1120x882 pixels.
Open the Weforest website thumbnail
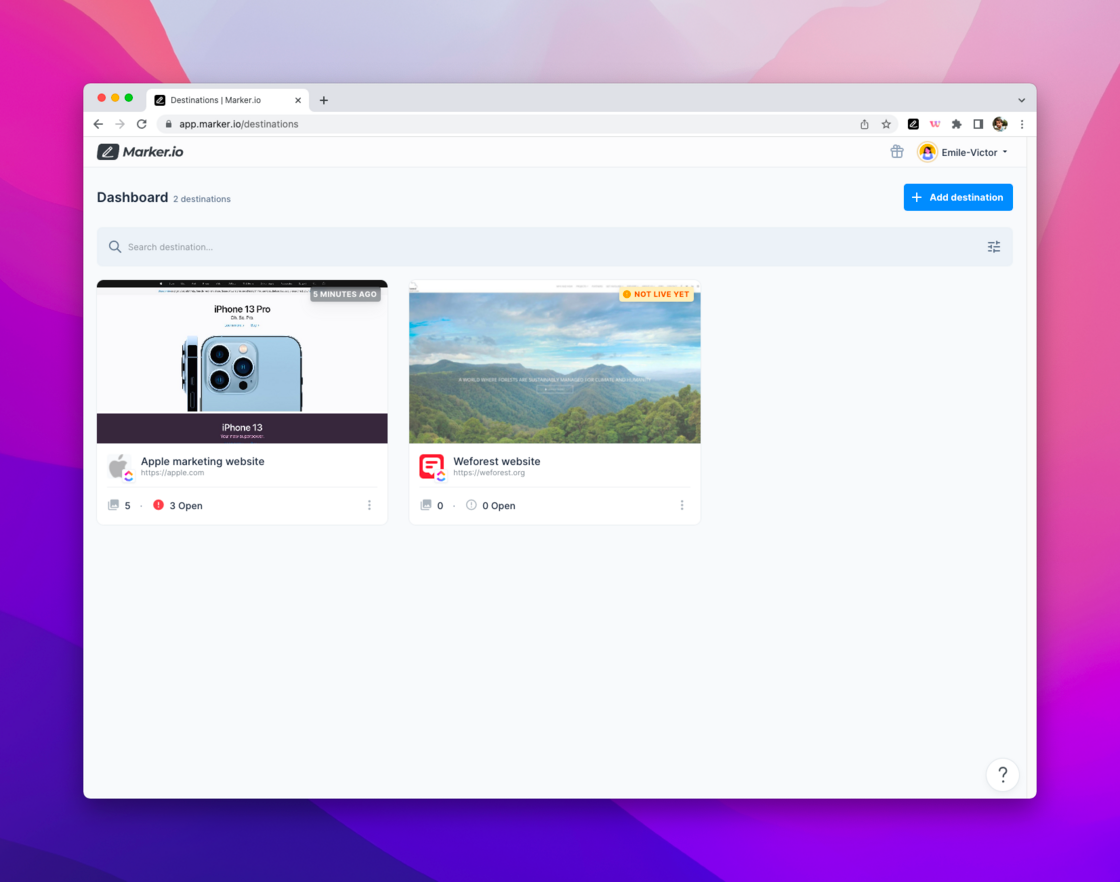tap(554, 361)
